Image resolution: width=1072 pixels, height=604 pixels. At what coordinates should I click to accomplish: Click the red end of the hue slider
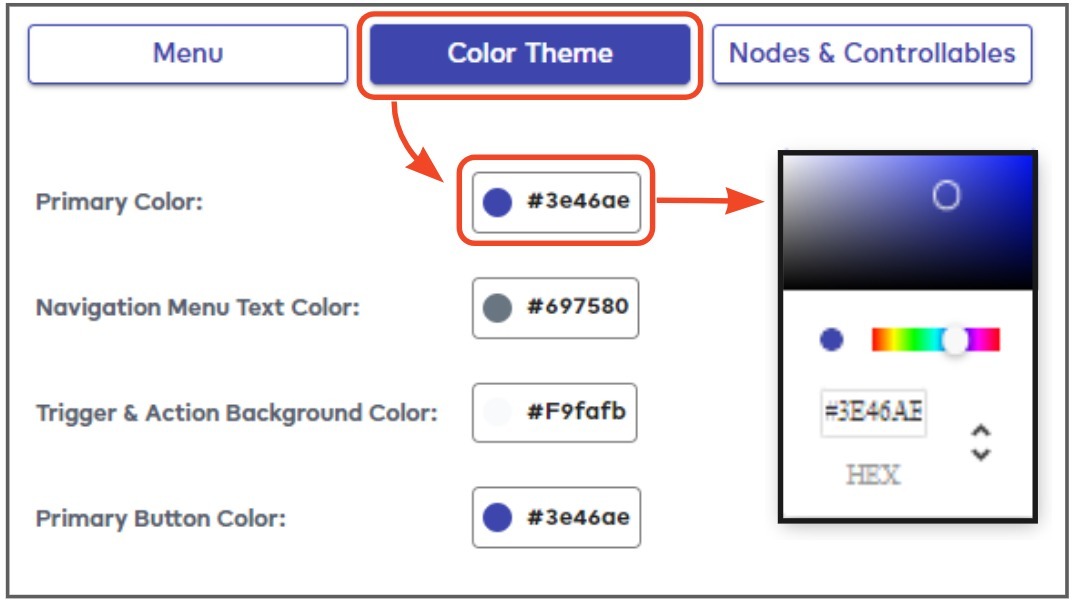[877, 340]
